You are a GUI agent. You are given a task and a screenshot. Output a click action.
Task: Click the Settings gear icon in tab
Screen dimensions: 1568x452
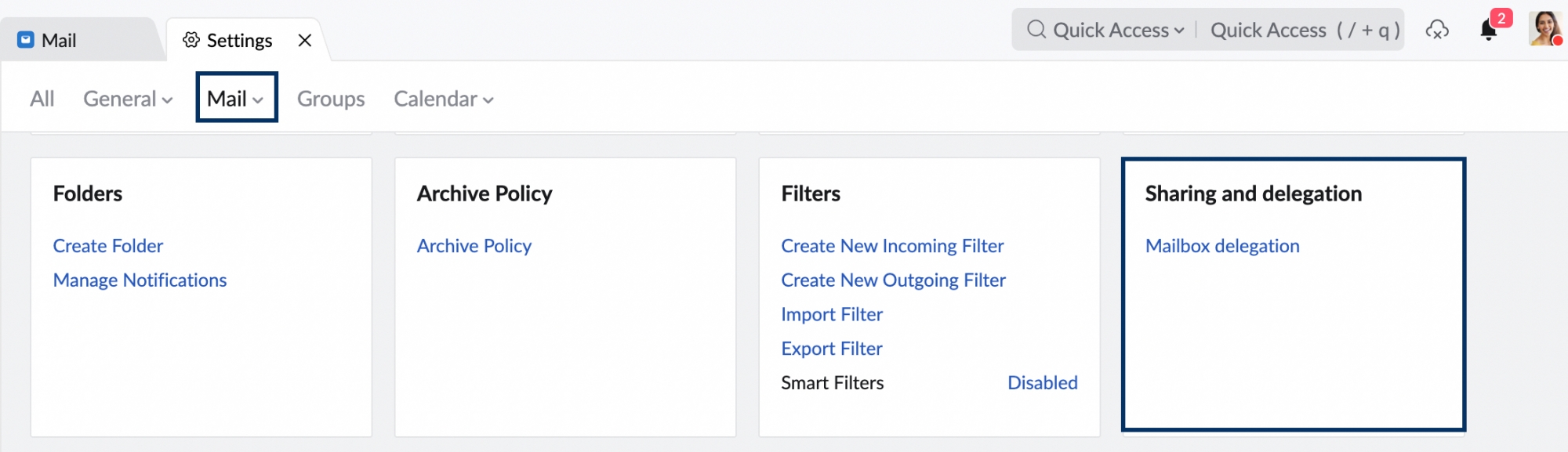pos(191,40)
